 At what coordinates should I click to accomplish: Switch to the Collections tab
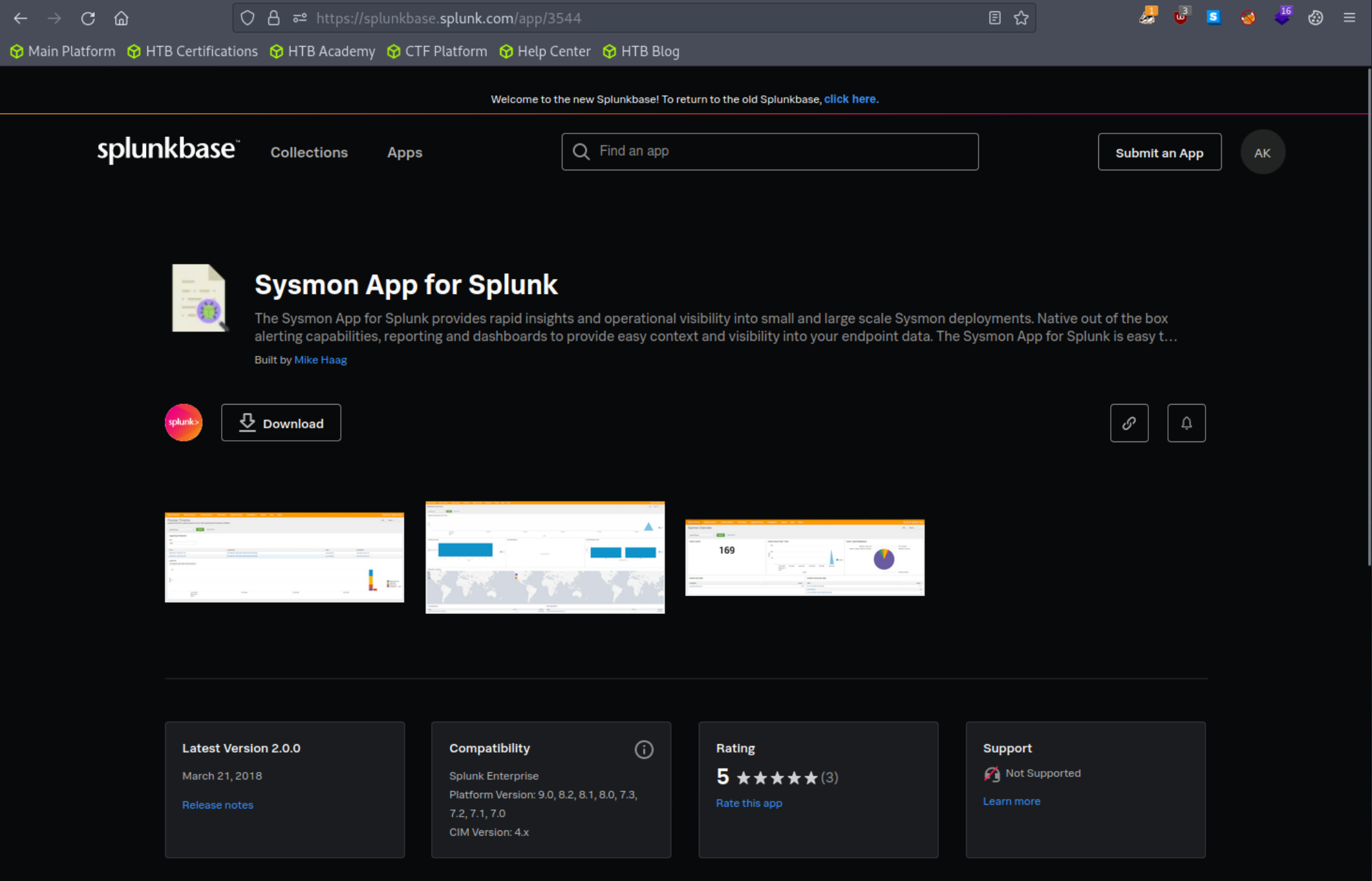pos(309,152)
